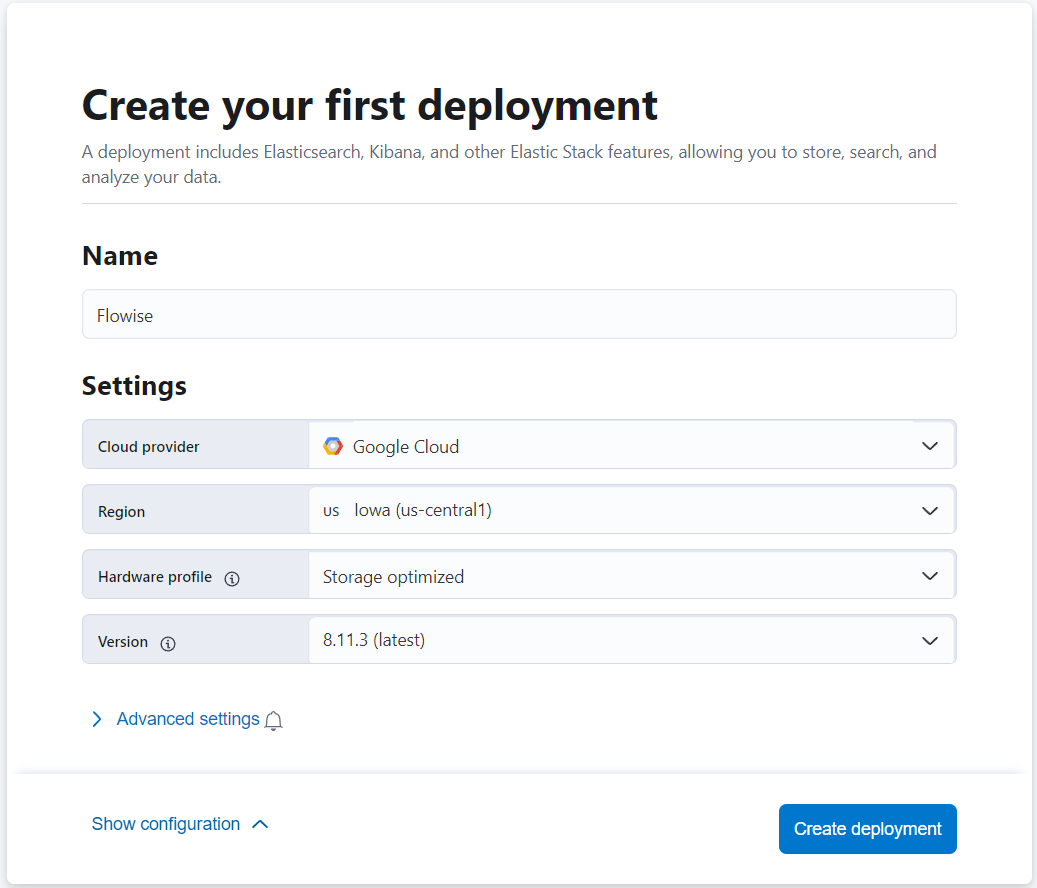Screen dimensions: 1037x888
Task: Click the arrow chevron left of Advanced settings
Action: [x=97, y=719]
